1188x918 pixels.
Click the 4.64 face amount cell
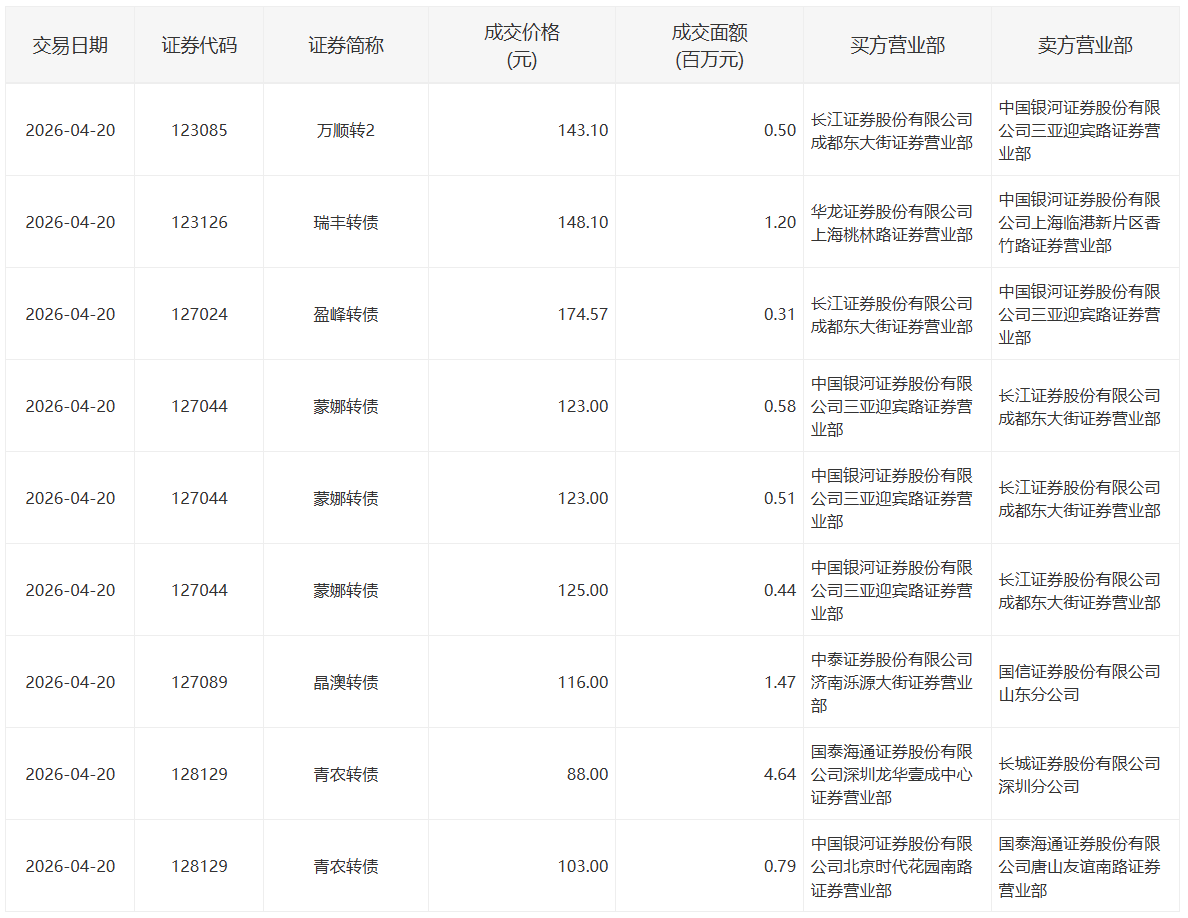pyautogui.click(x=779, y=775)
